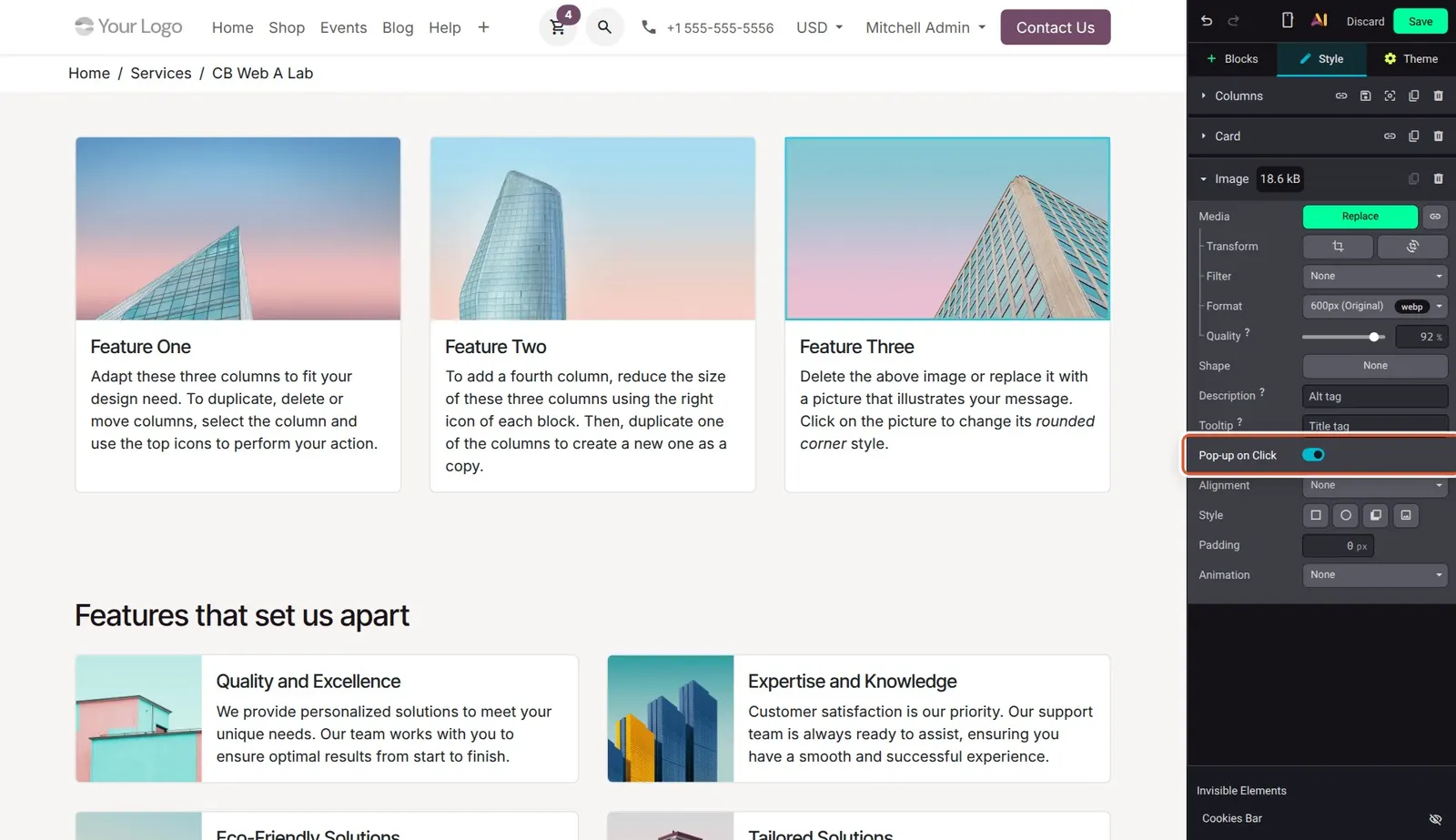Open the Events menu item
1456x840 pixels.
tap(343, 27)
